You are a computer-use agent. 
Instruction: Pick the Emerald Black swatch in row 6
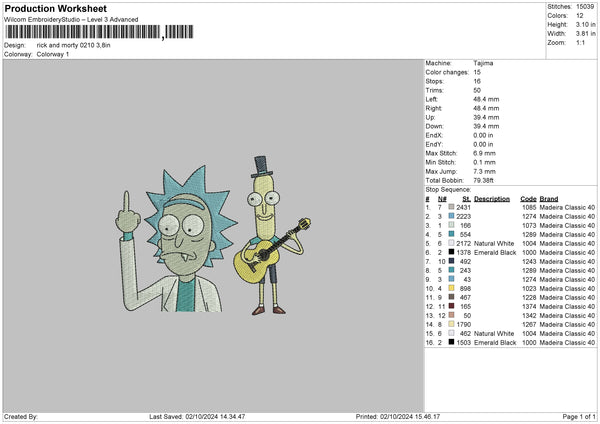click(x=451, y=252)
